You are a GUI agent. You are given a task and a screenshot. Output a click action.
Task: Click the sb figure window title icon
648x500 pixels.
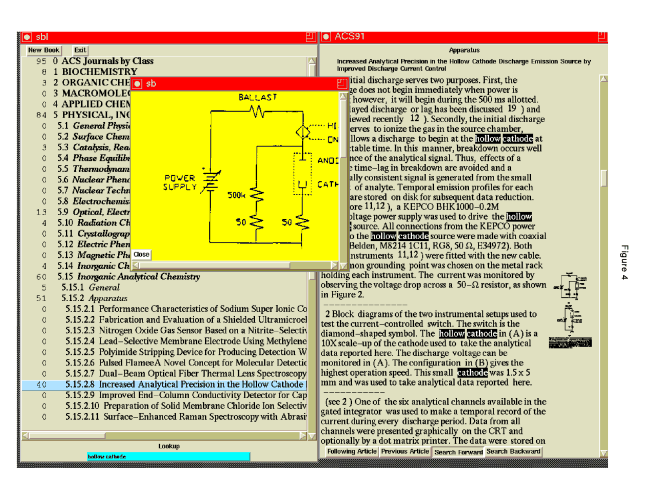click(x=139, y=84)
